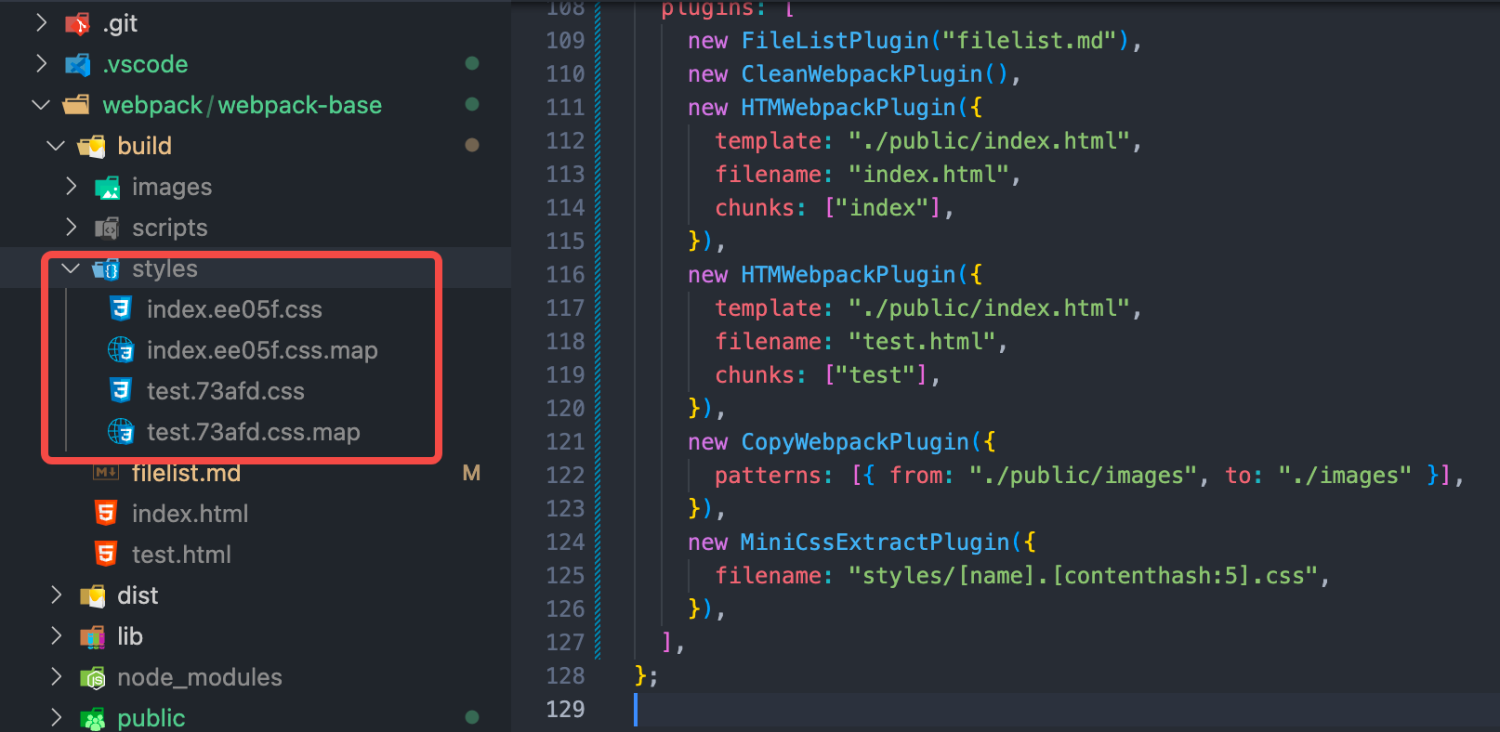Click the lib folder icon
The image size is (1500, 732).
click(x=92, y=636)
